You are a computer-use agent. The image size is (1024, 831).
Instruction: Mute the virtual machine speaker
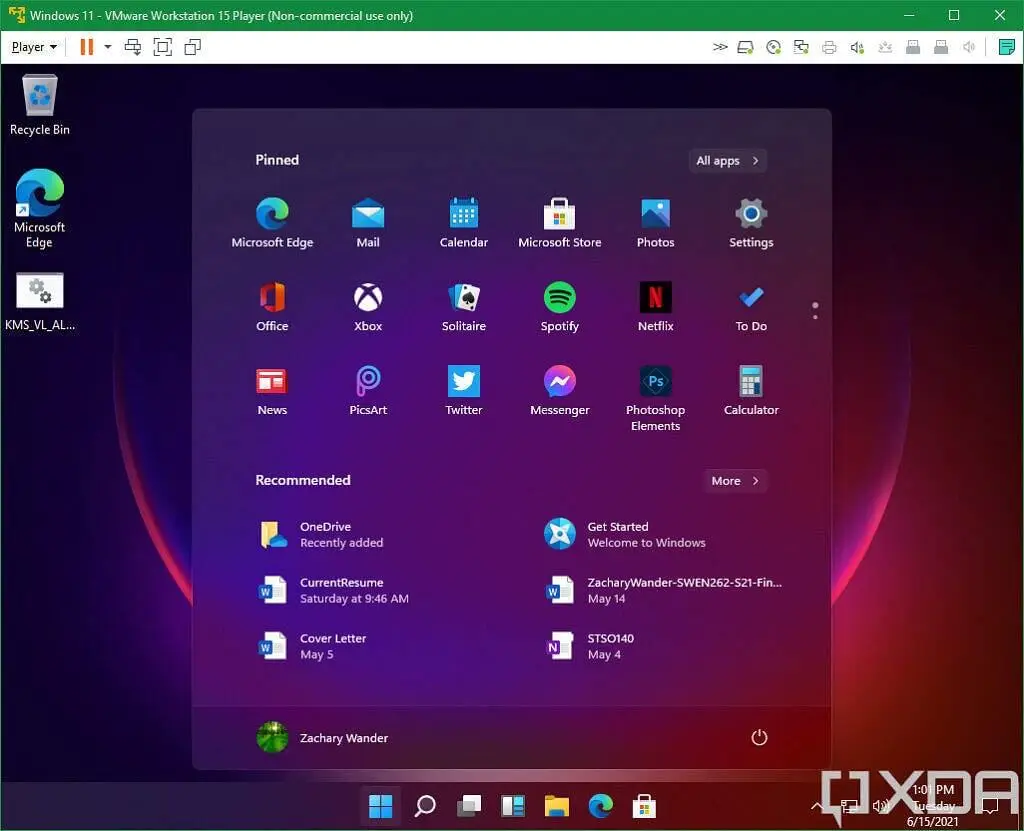[968, 46]
